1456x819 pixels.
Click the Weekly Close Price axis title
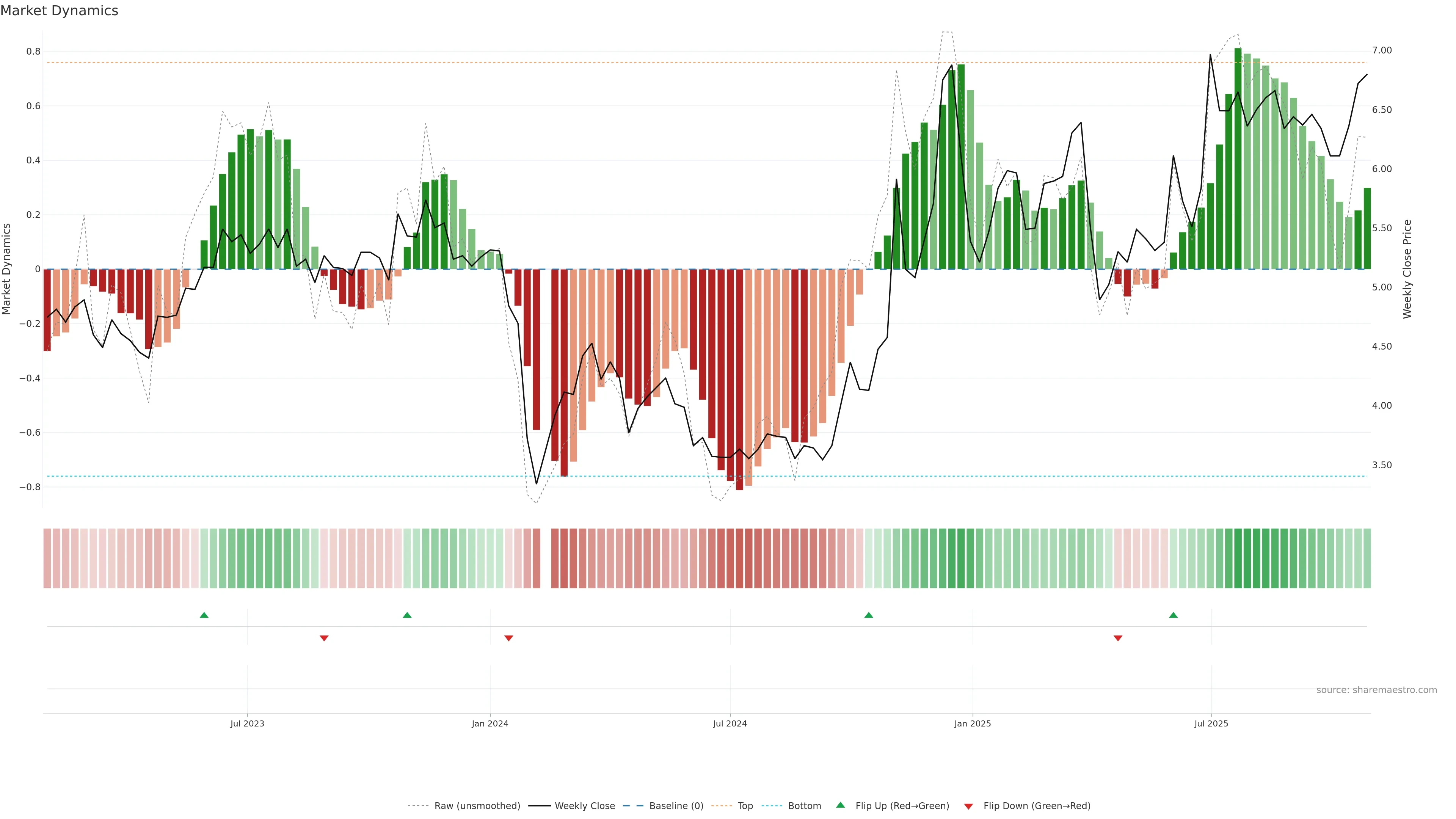coord(1407,269)
